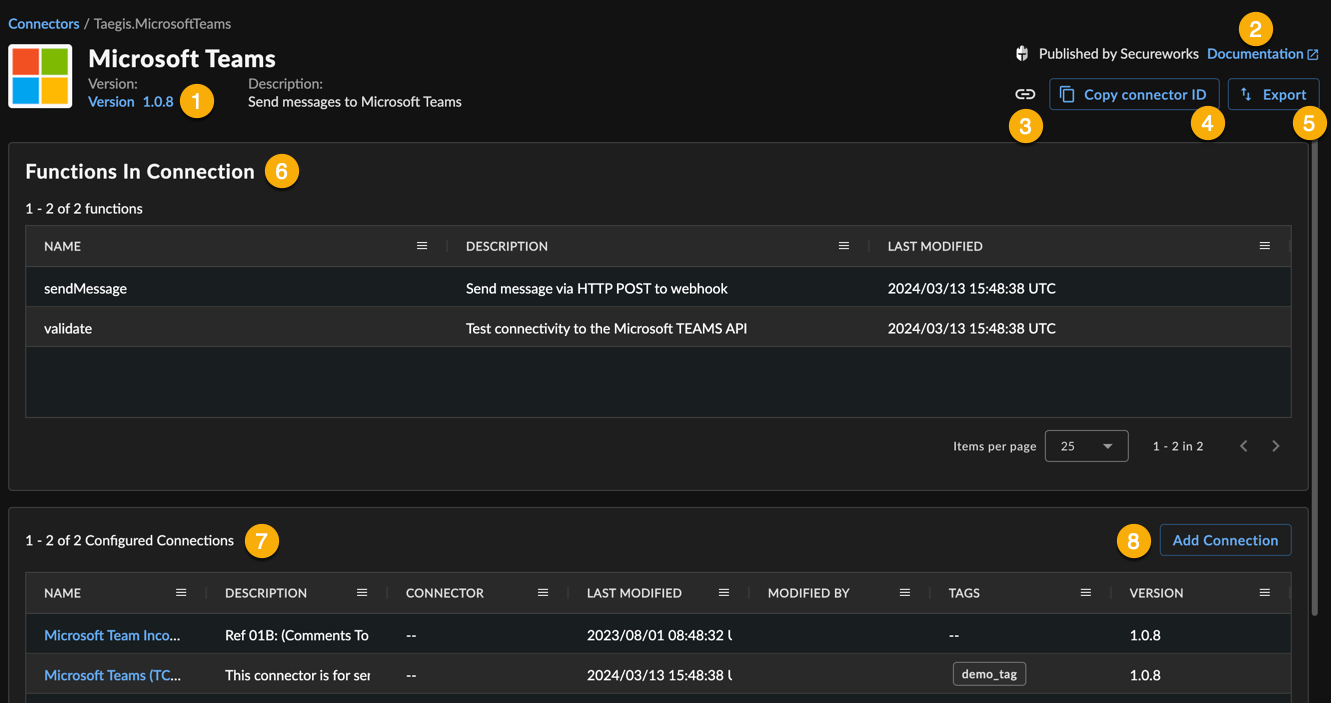Sort Functions table by NAME header
The width and height of the screenshot is (1331, 703).
point(62,246)
